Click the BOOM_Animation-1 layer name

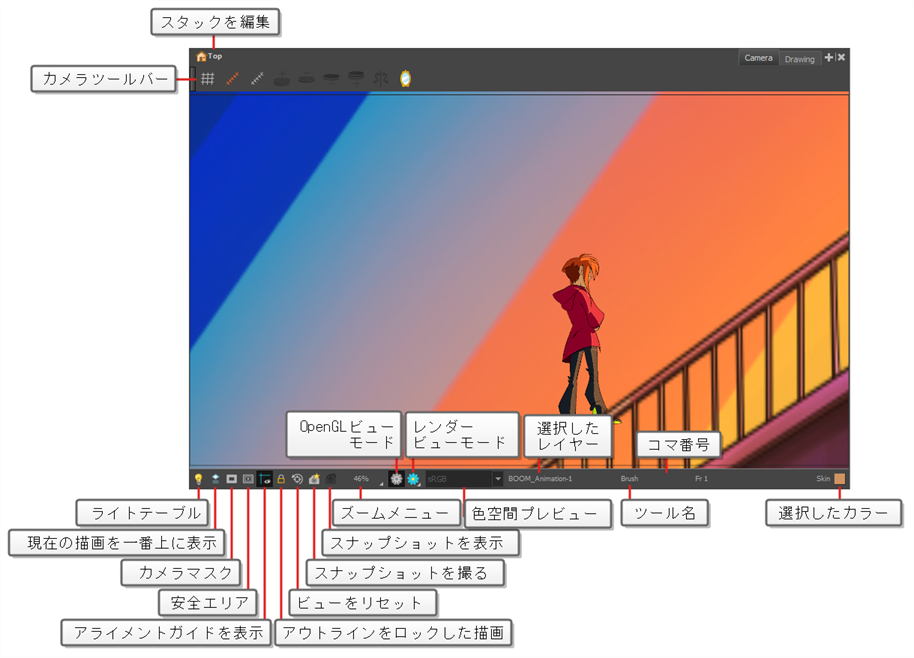(540, 479)
